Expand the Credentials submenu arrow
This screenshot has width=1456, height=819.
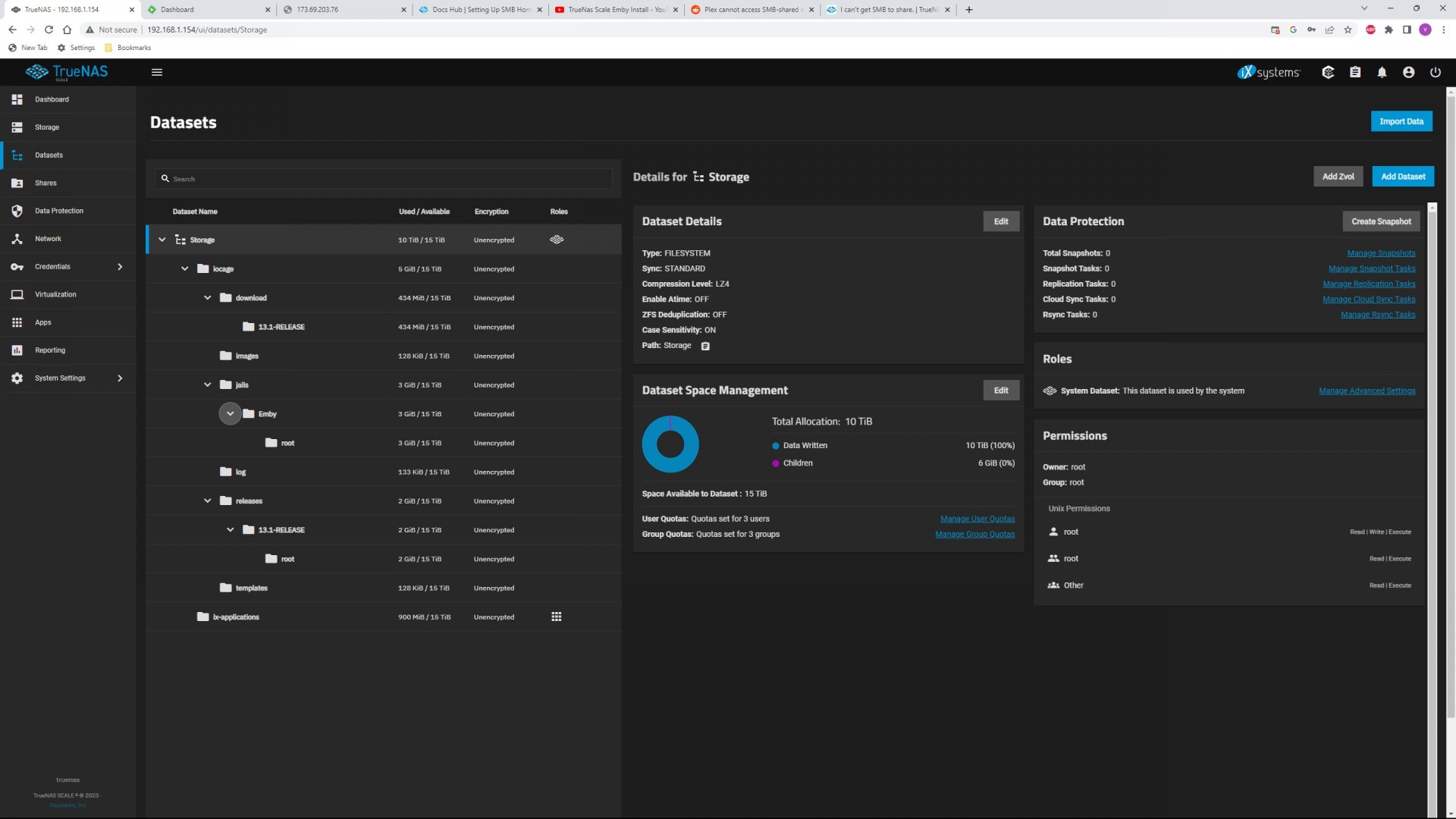[120, 267]
